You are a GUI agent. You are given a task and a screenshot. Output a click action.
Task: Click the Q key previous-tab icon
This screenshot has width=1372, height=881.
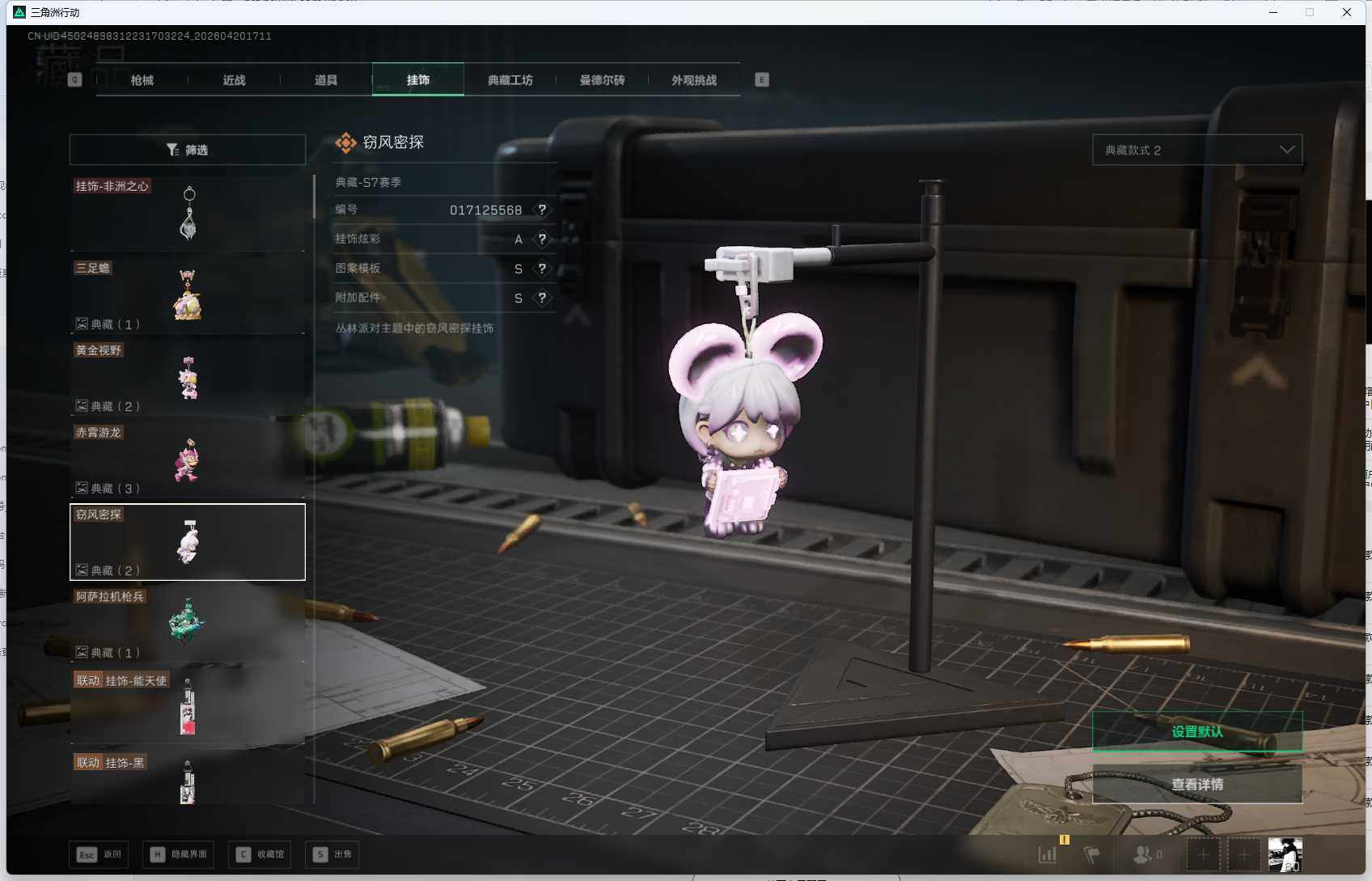click(75, 79)
